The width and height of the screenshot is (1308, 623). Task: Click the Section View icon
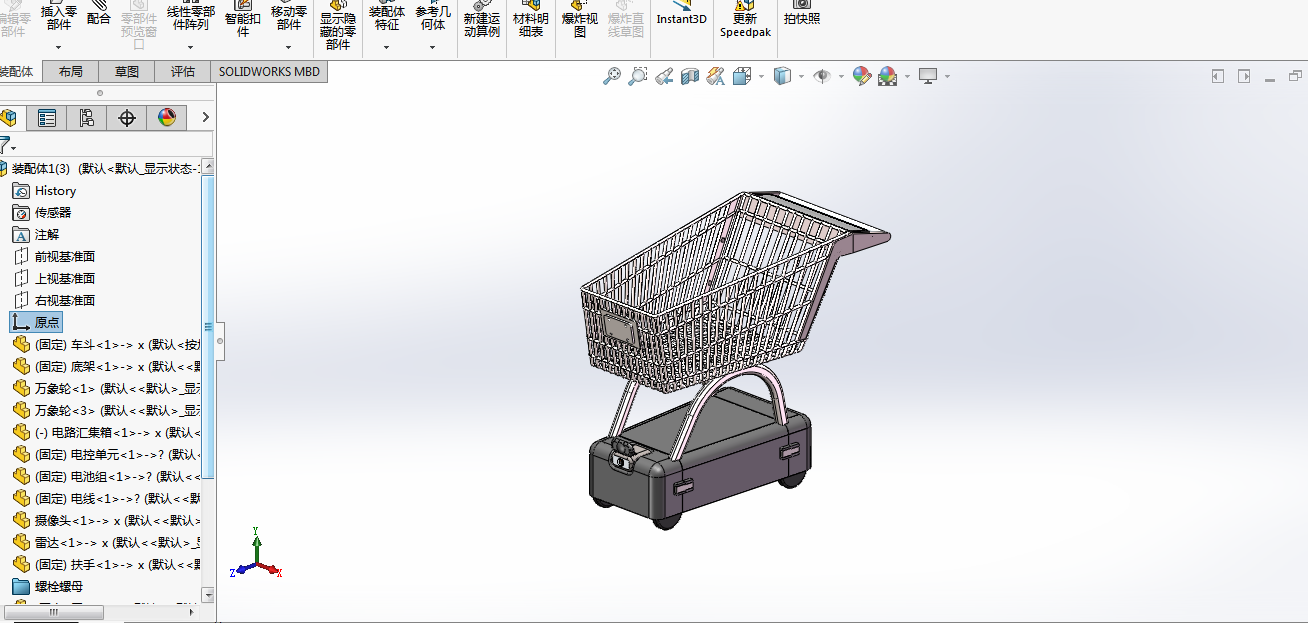click(x=690, y=76)
